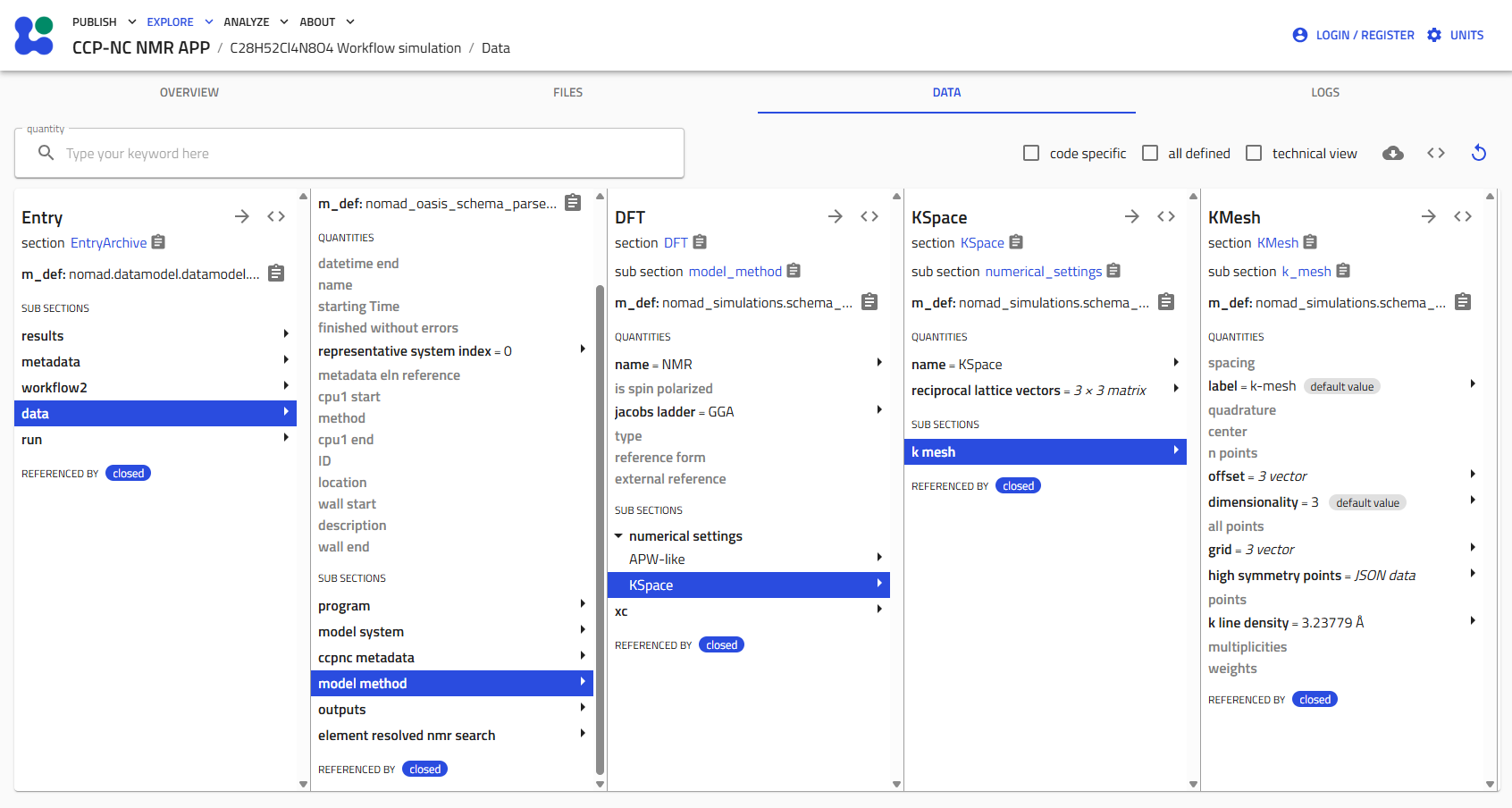Screen dimensions: 1512x808
Task: Focus the quantity keyword search field
Action: pyautogui.click(x=349, y=153)
